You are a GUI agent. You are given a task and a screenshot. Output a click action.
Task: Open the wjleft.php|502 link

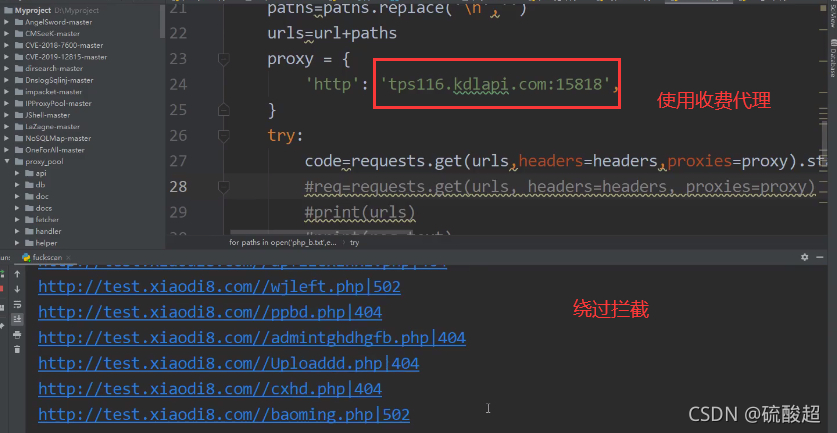[x=219, y=287]
